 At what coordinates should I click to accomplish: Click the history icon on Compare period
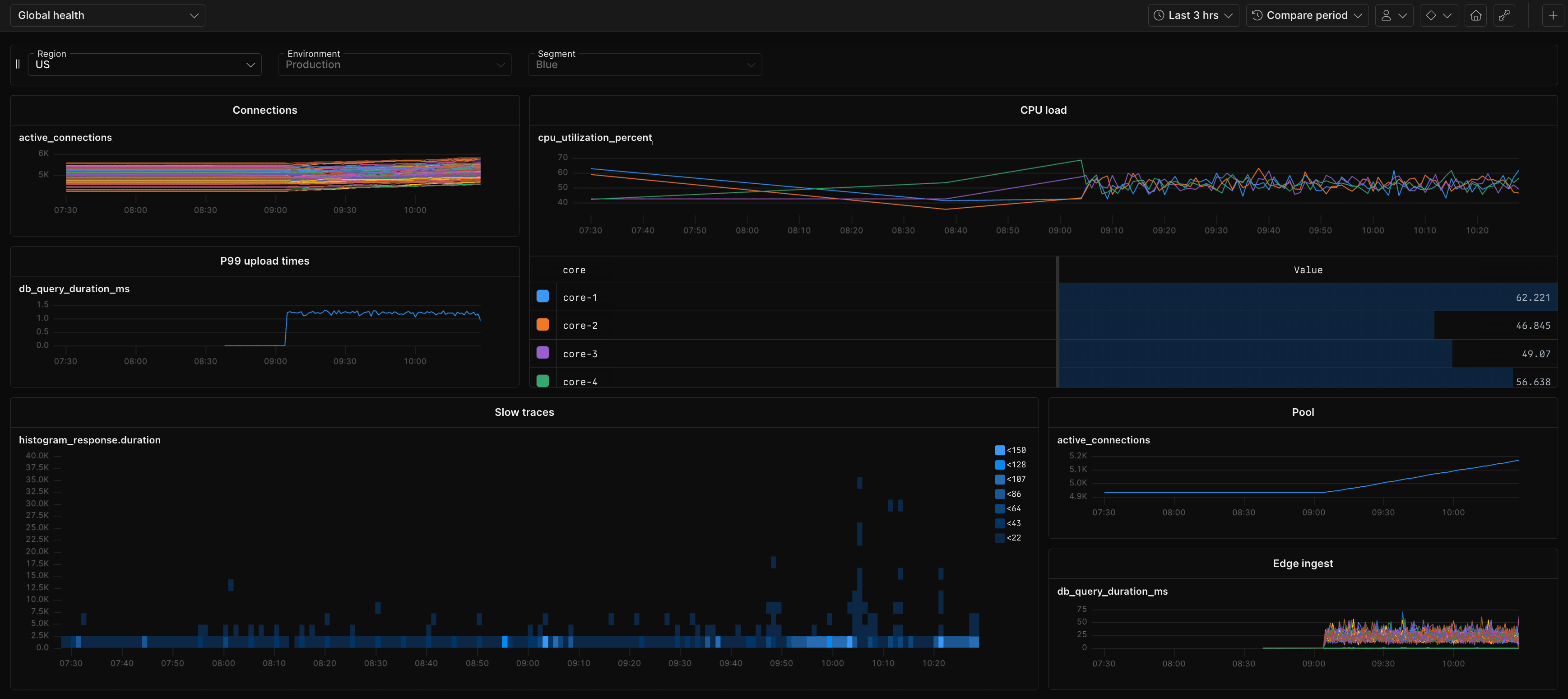[x=1257, y=15]
